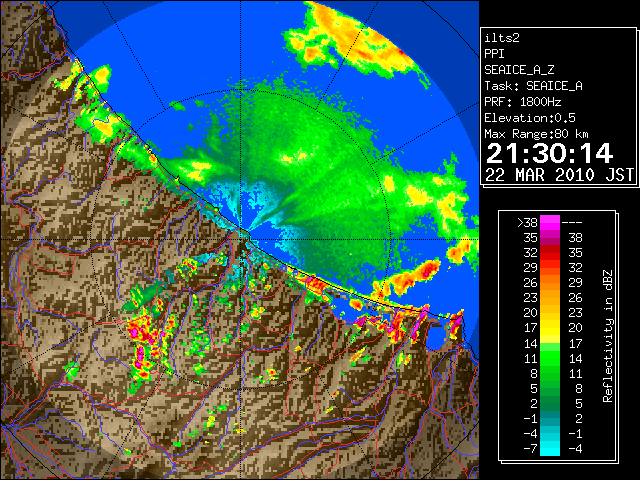Screen dimensions: 640x480
Task: Click the date 22 MAR 2010 JST
Action: coord(559,175)
